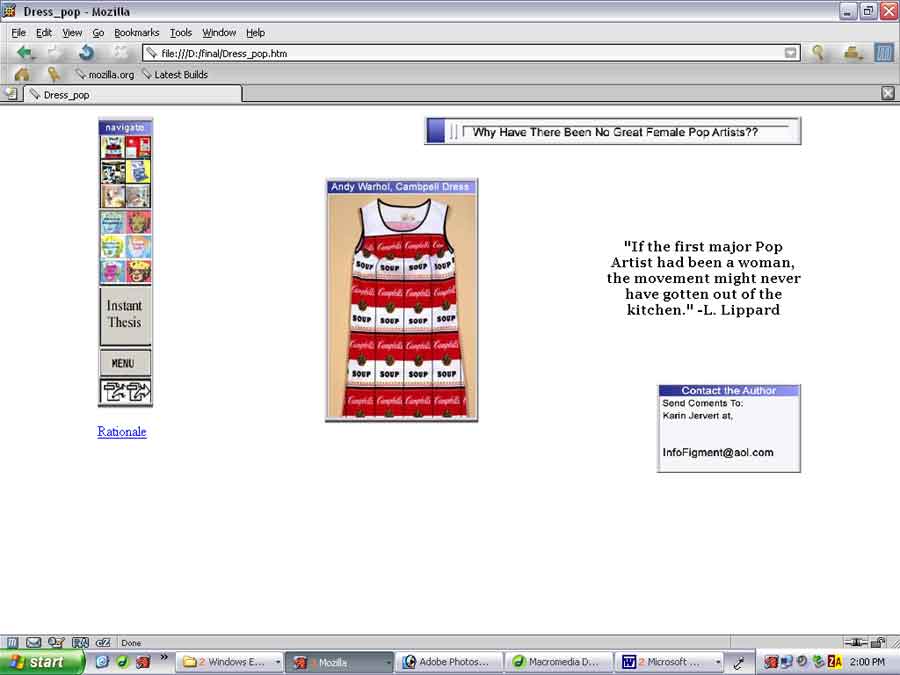Click the Print icon in toolbar
Viewport: 900px width, 675px height.
coord(852,53)
